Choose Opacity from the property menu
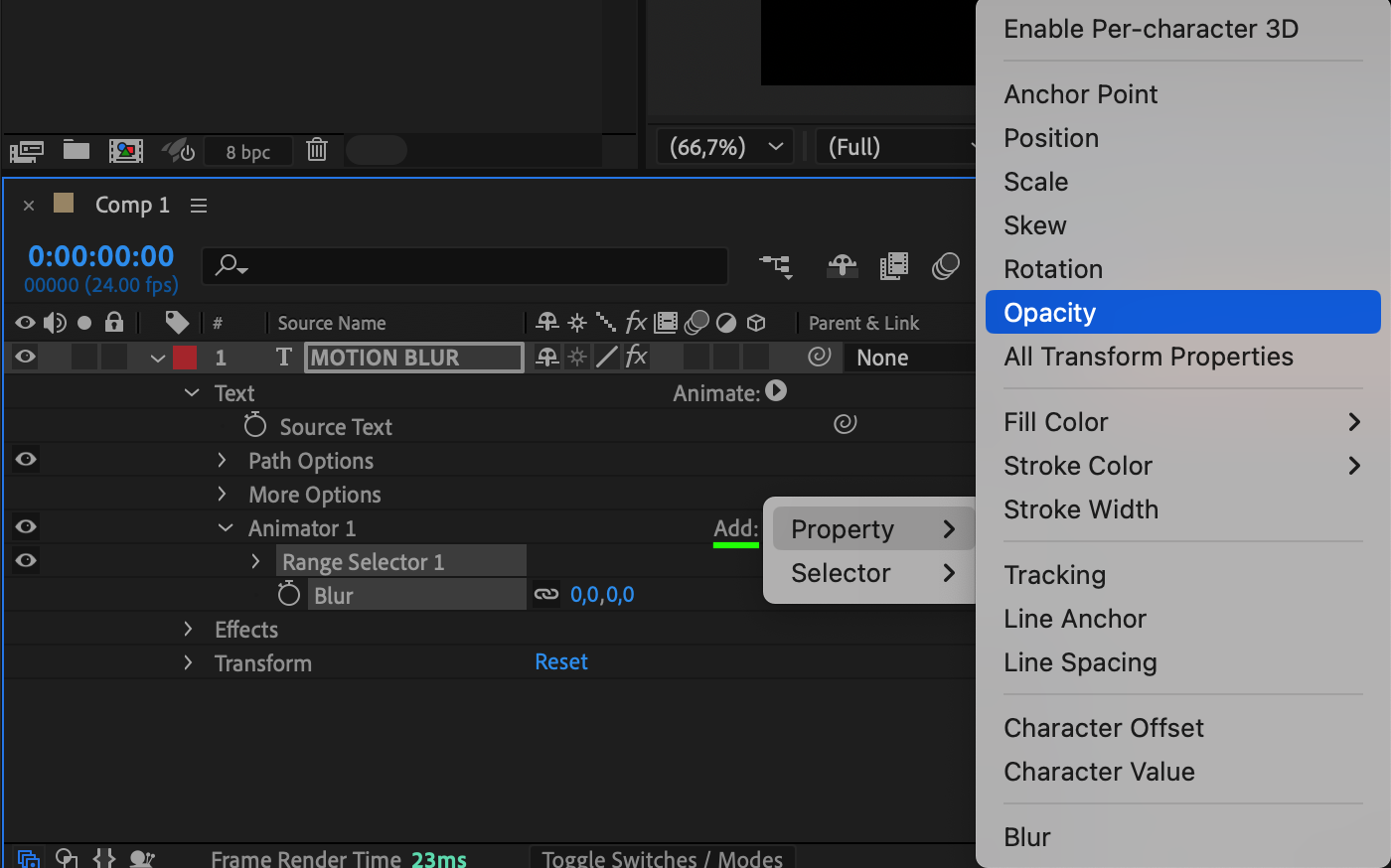1391x868 pixels. 1182,313
